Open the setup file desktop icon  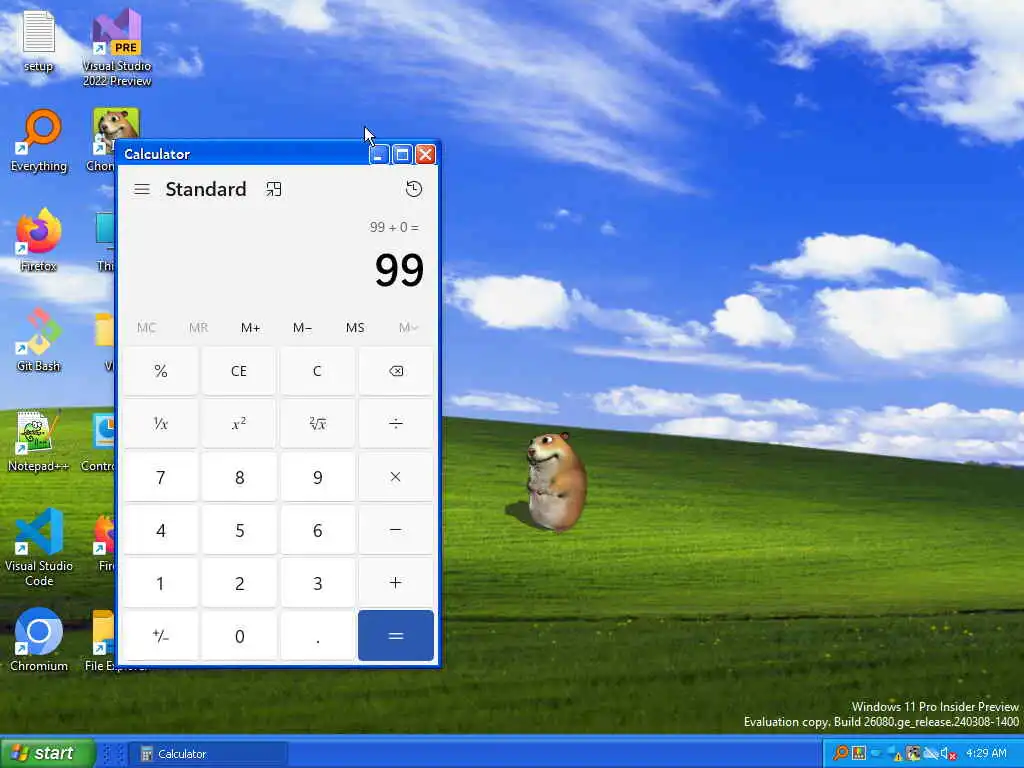[38, 42]
